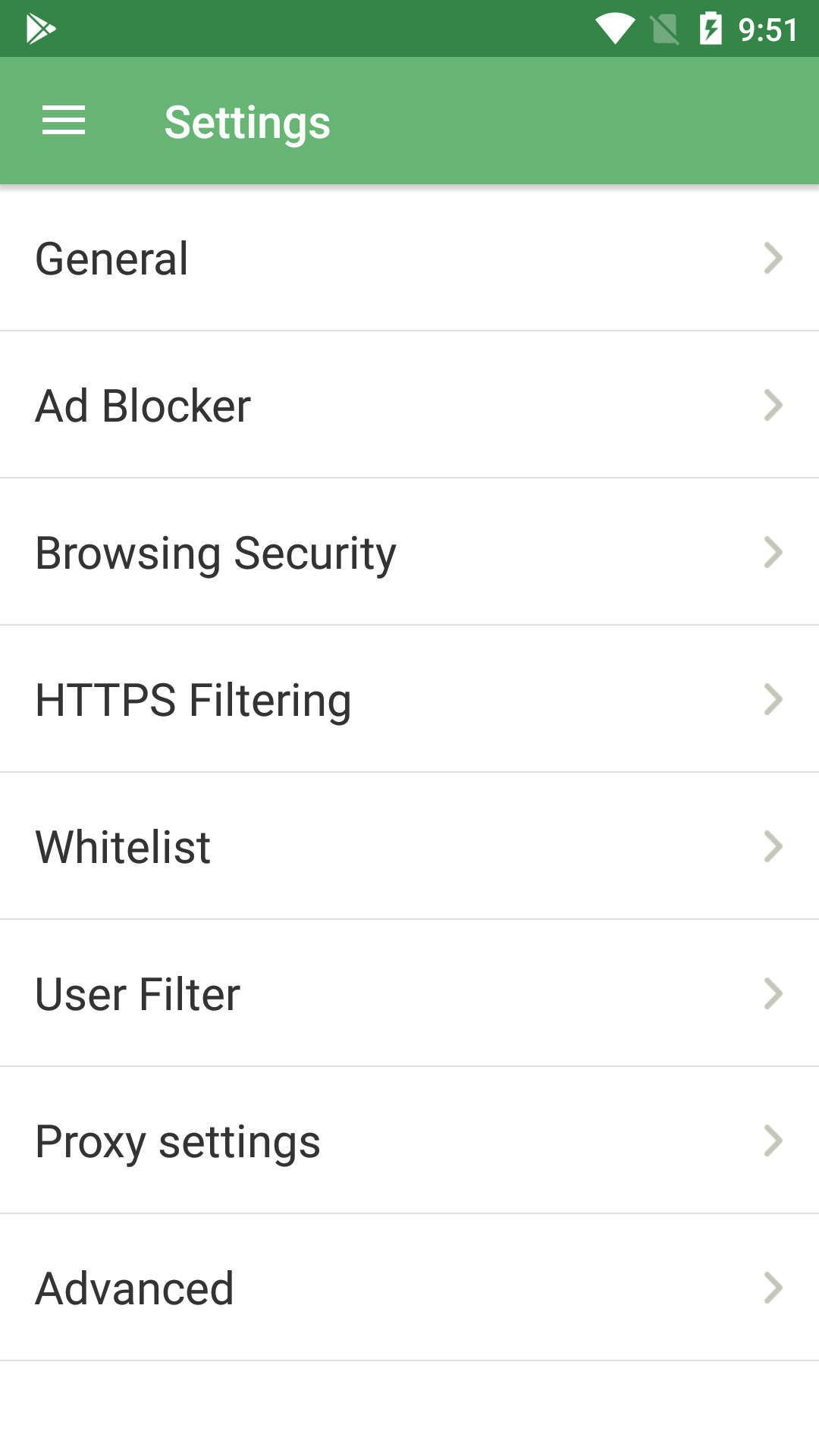Open the Whitelist entry

coord(123,847)
